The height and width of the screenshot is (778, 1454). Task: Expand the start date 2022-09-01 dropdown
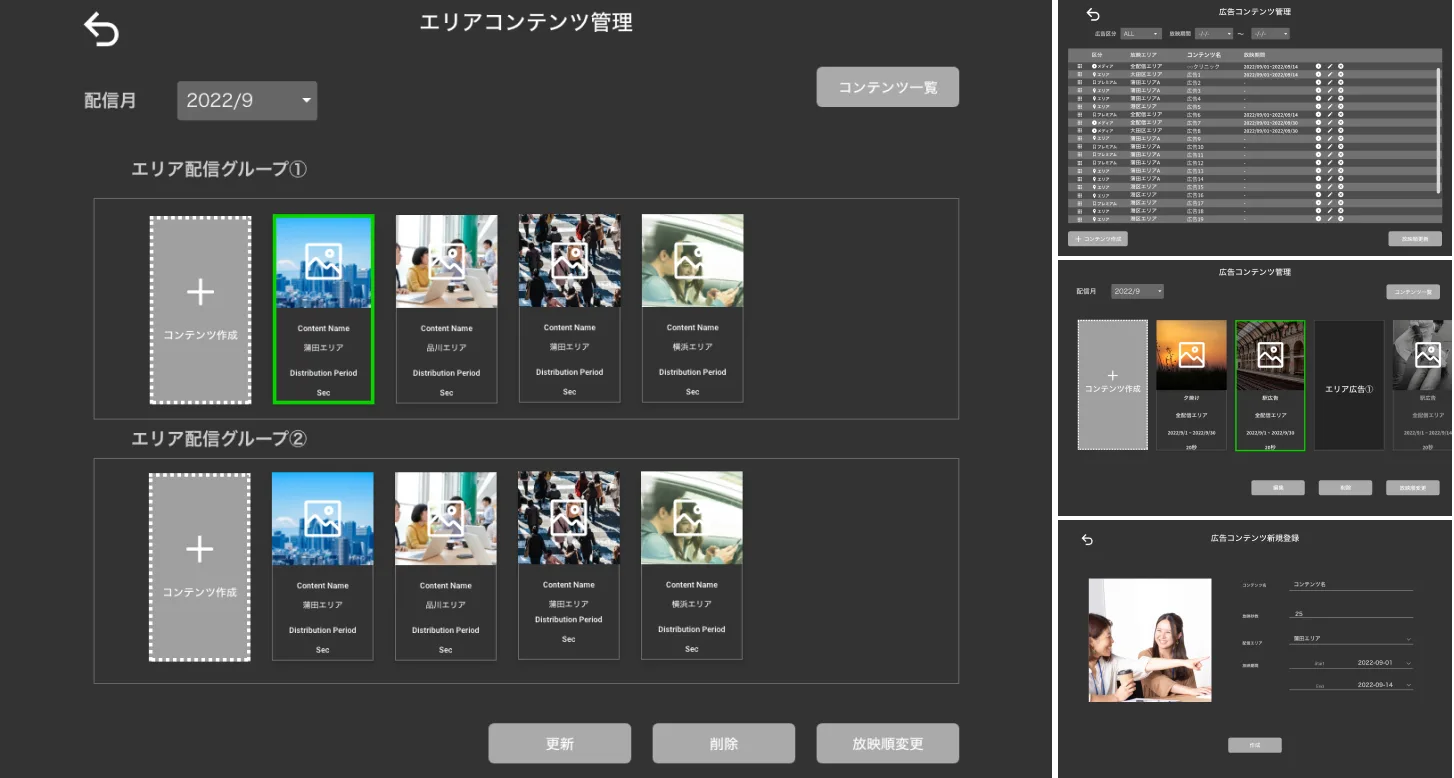(1351, 662)
